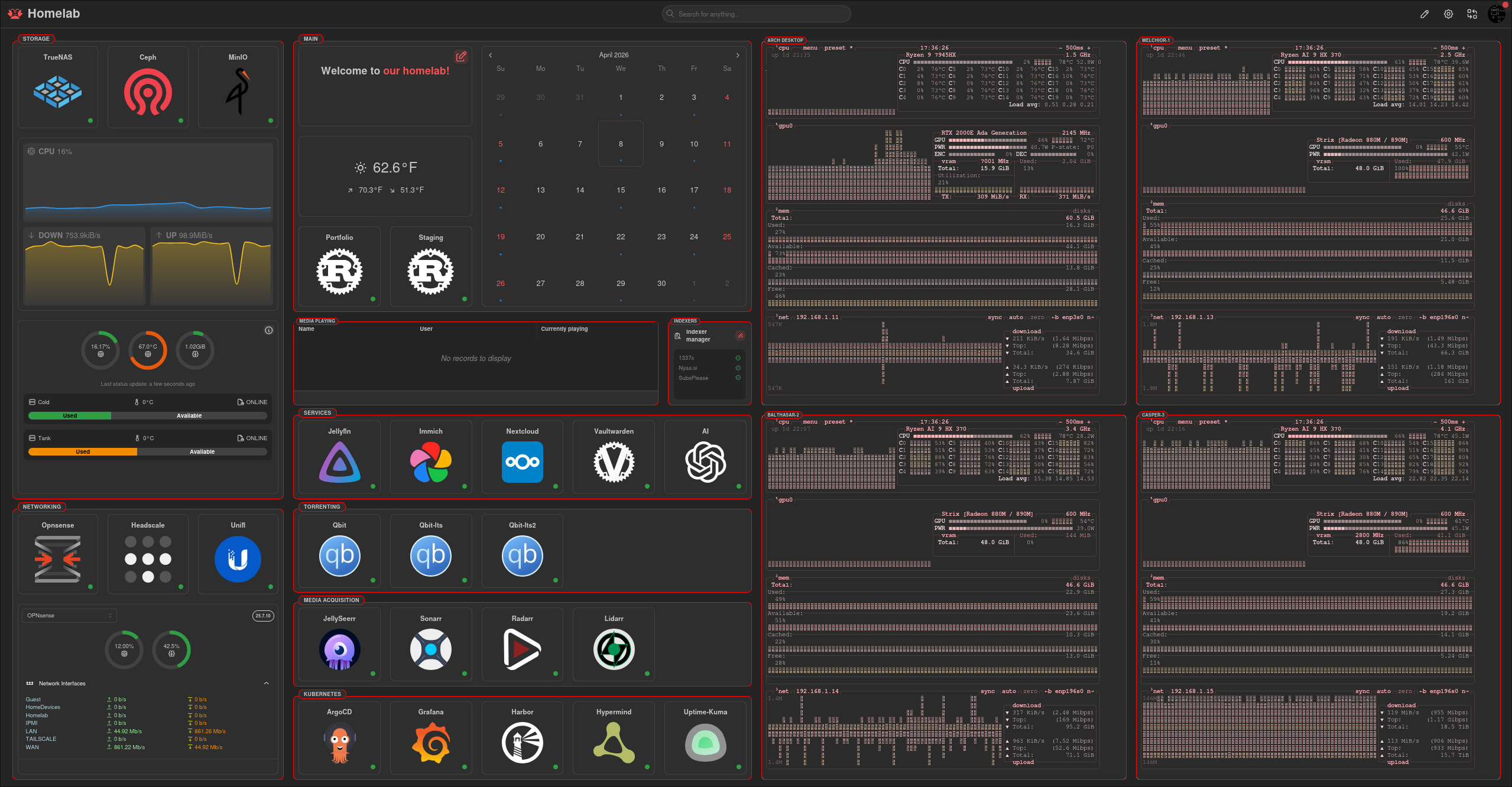The height and width of the screenshot is (787, 1512).
Task: Open Harbor tile
Action: click(523, 737)
